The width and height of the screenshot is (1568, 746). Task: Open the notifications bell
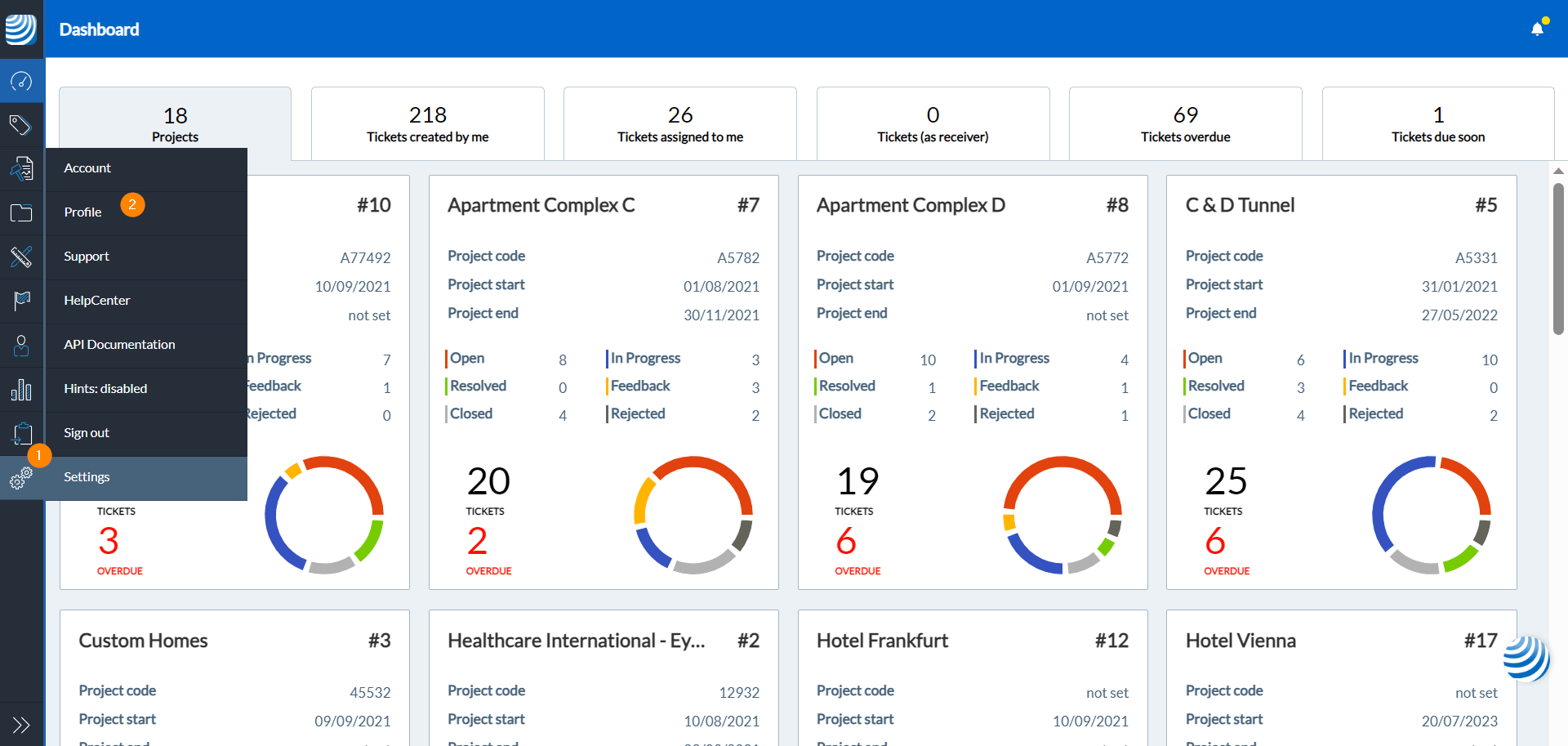(x=1537, y=29)
